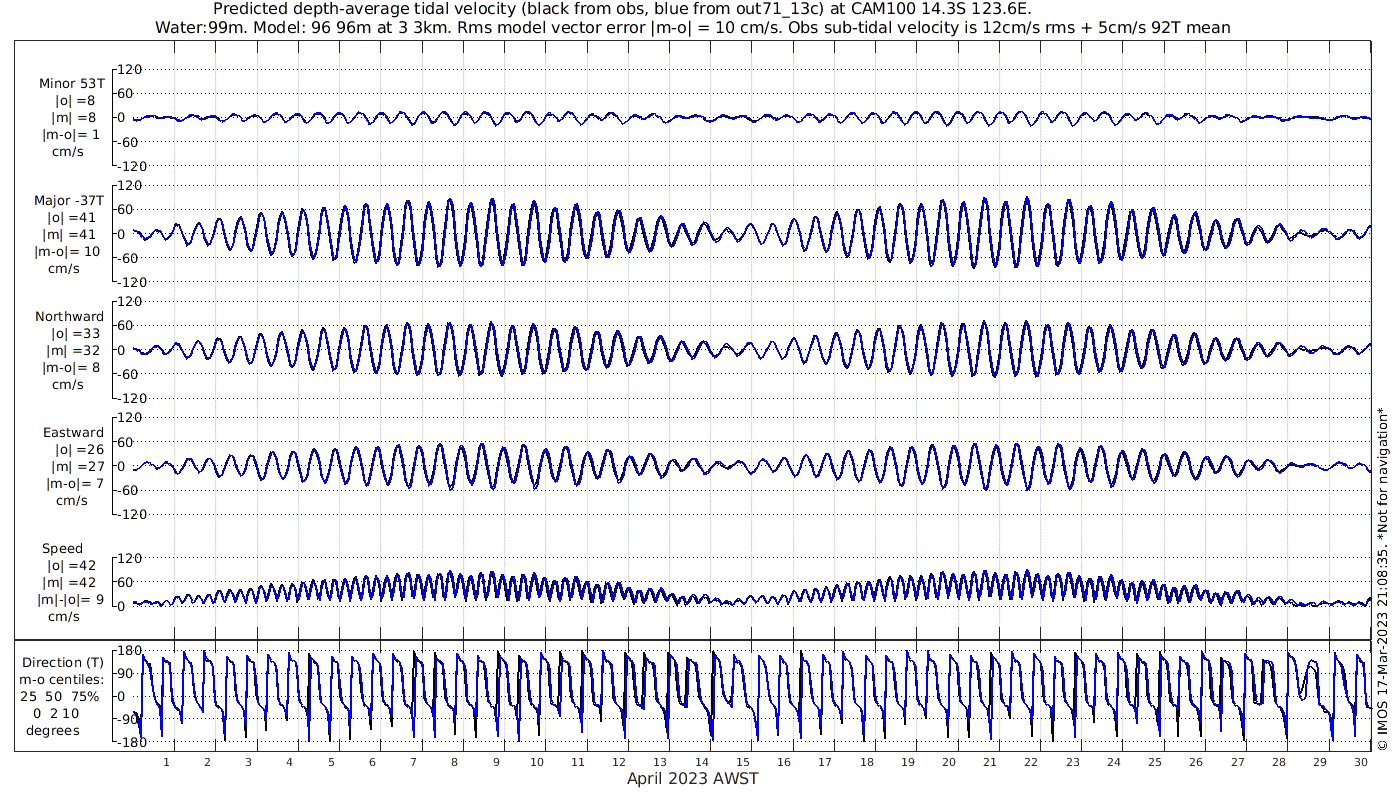The image size is (1400, 800).
Task: Click the |m|-|o|= 9 value in Speed panel
Action: [63, 600]
